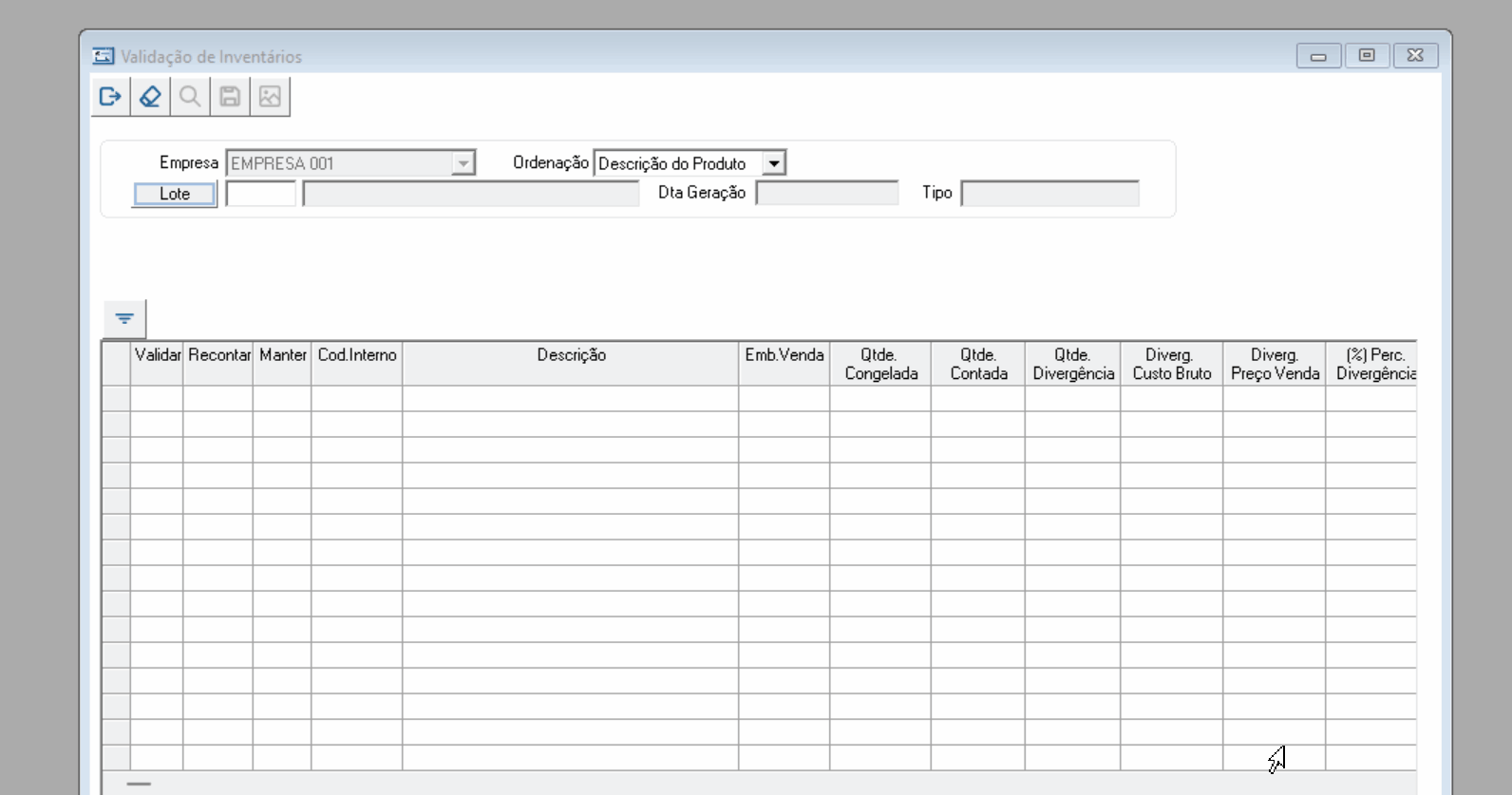Viewport: 1512px width, 795px height.
Task: Click the Diverg. Preço Venda header
Action: point(1275,364)
